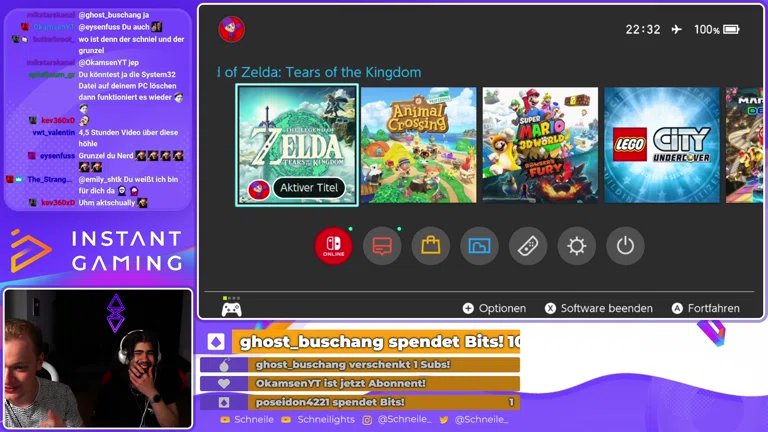Click the controller status icon
The height and width of the screenshot is (432, 768).
232,307
